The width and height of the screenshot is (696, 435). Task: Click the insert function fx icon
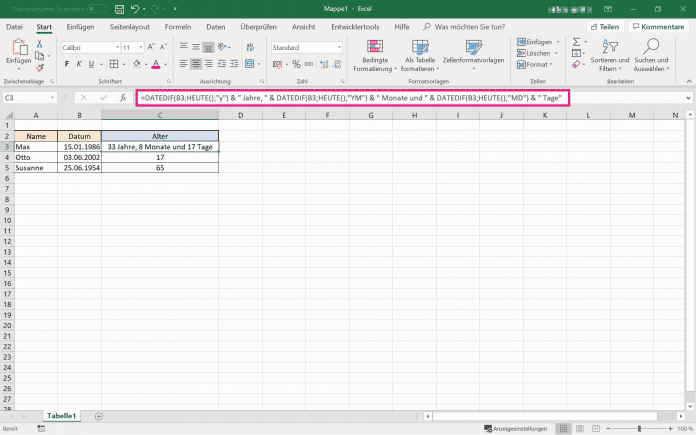123,98
